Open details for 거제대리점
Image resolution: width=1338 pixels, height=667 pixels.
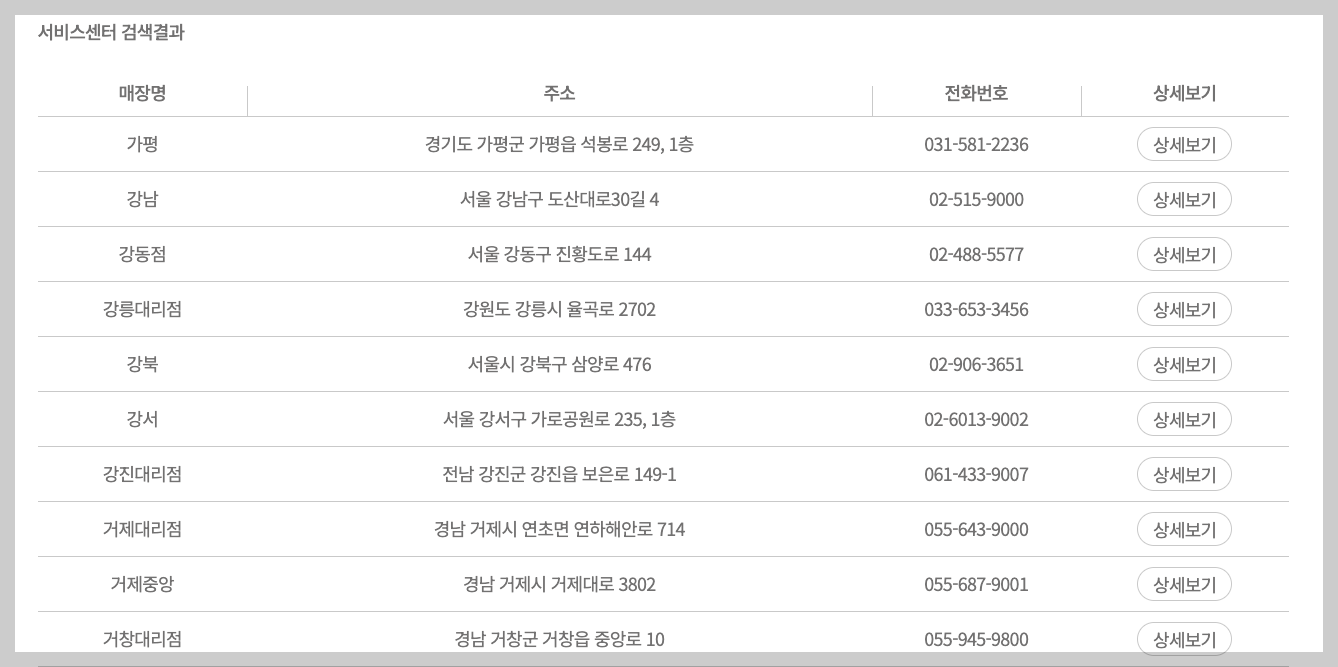[1184, 529]
